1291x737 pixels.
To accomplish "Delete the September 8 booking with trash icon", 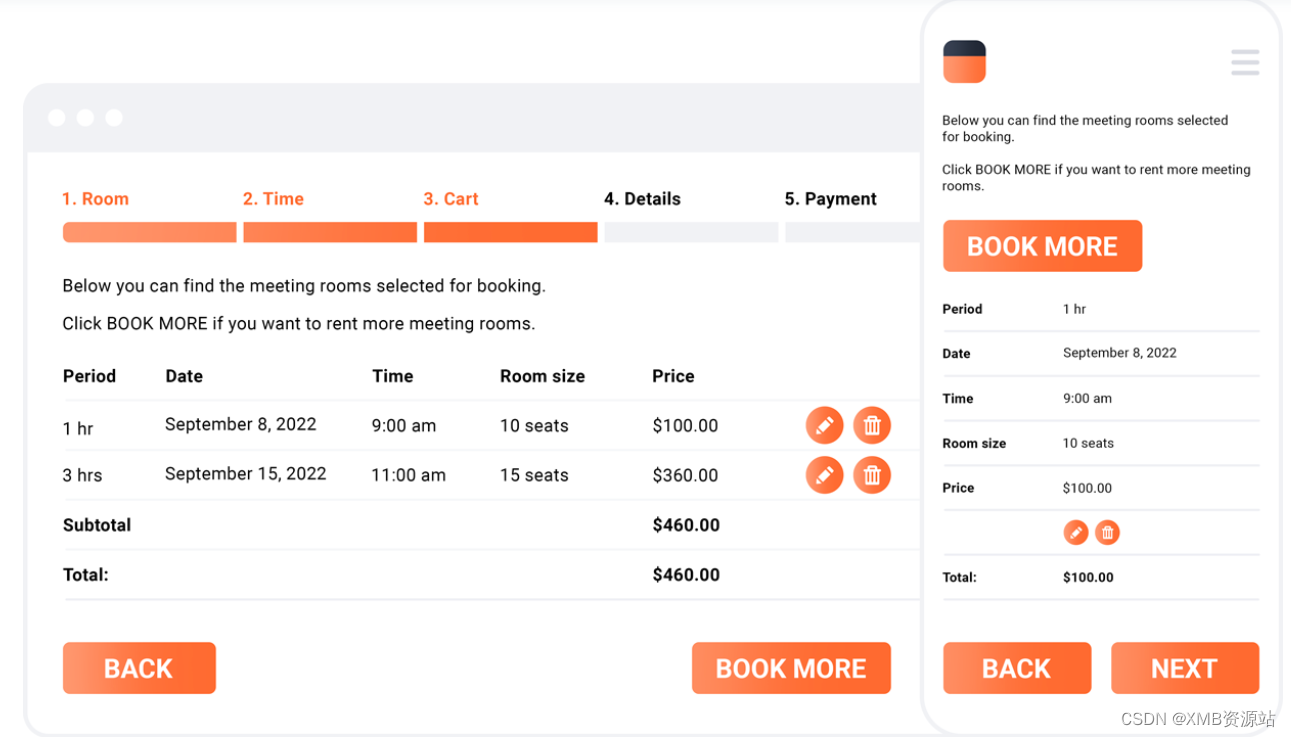I will point(872,425).
